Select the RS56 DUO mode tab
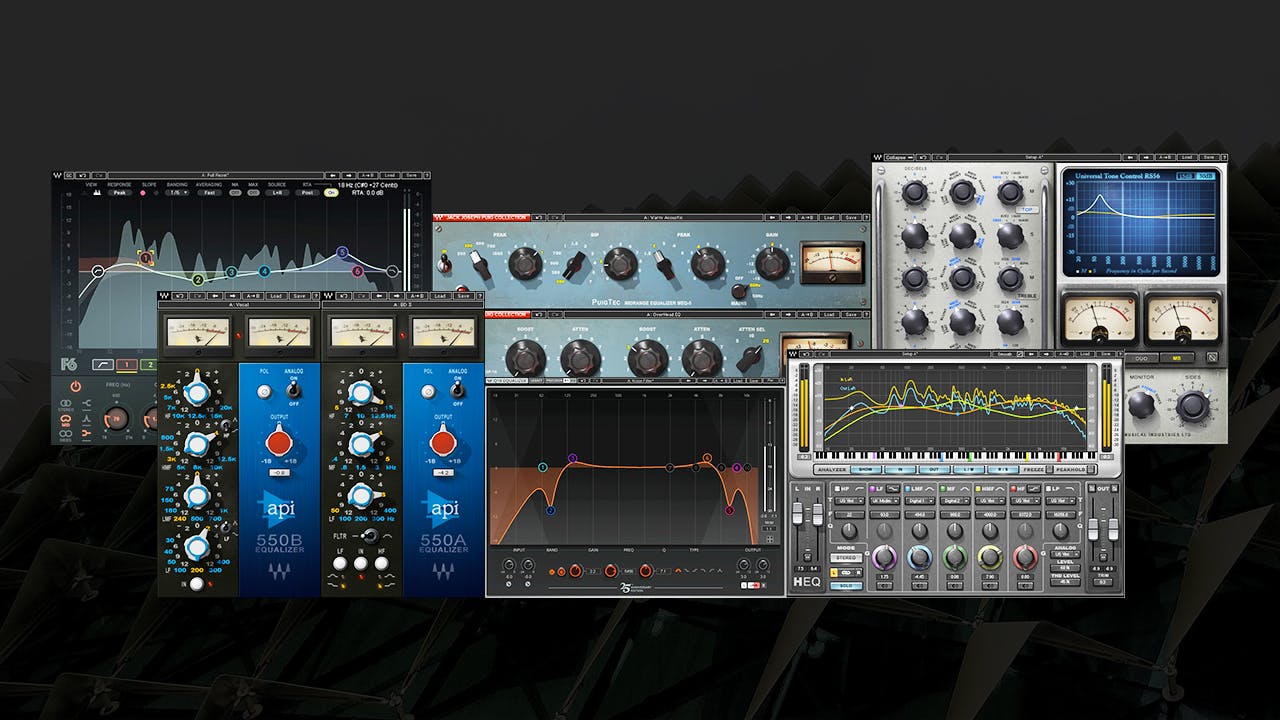 coord(1142,357)
